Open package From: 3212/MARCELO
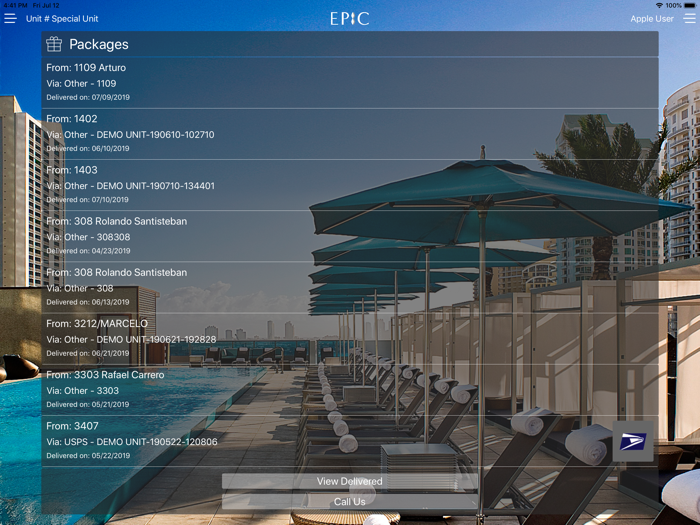Screen dimensions: 700x525 [350, 339]
